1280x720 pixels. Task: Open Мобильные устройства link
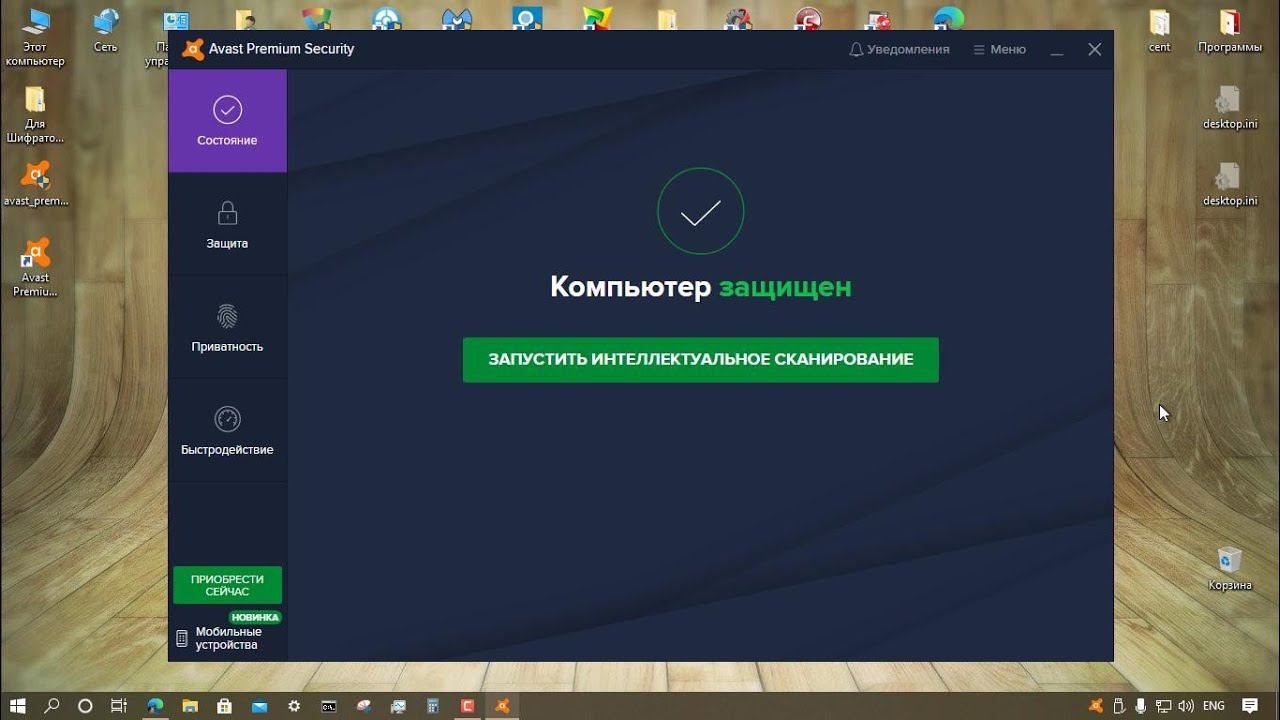tap(218, 638)
